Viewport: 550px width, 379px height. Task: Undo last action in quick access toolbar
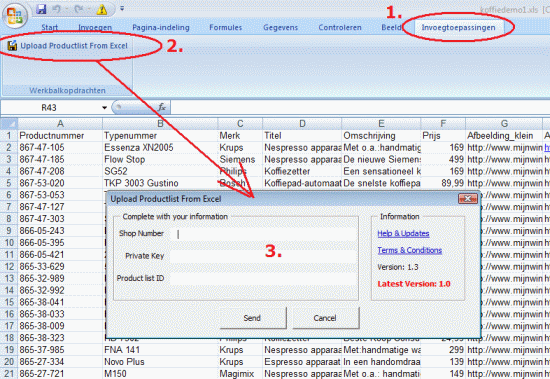pos(57,9)
